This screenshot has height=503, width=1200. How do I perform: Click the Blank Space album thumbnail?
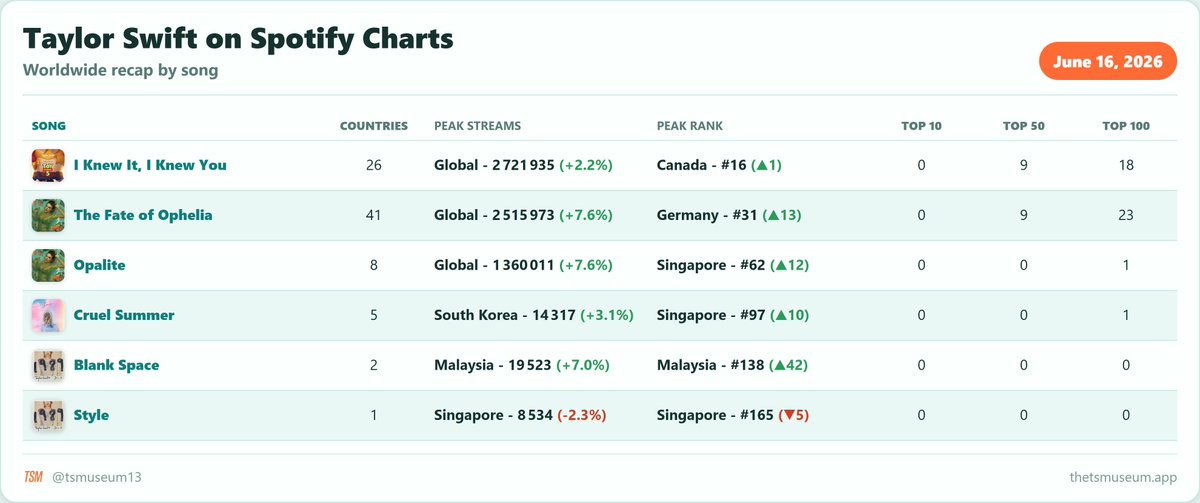[48, 365]
